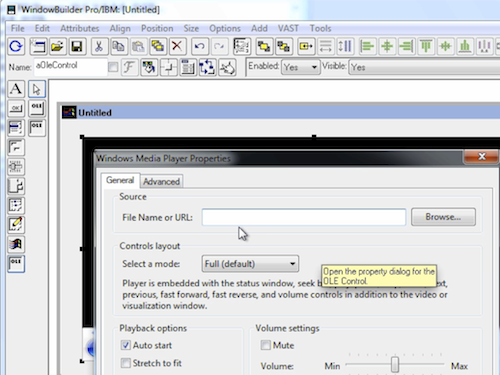Pick the list box widget tool
The image size is (500, 375).
click(16, 128)
